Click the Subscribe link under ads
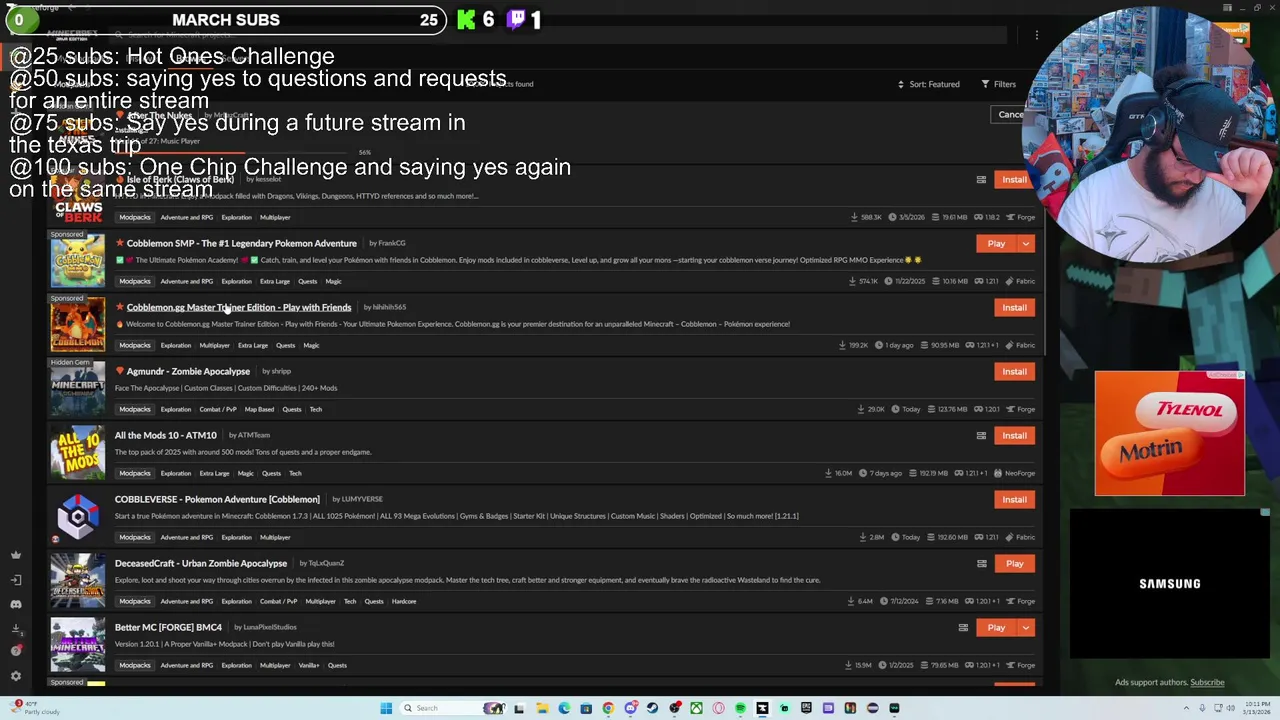This screenshot has height=720, width=1280. coord(1207,683)
